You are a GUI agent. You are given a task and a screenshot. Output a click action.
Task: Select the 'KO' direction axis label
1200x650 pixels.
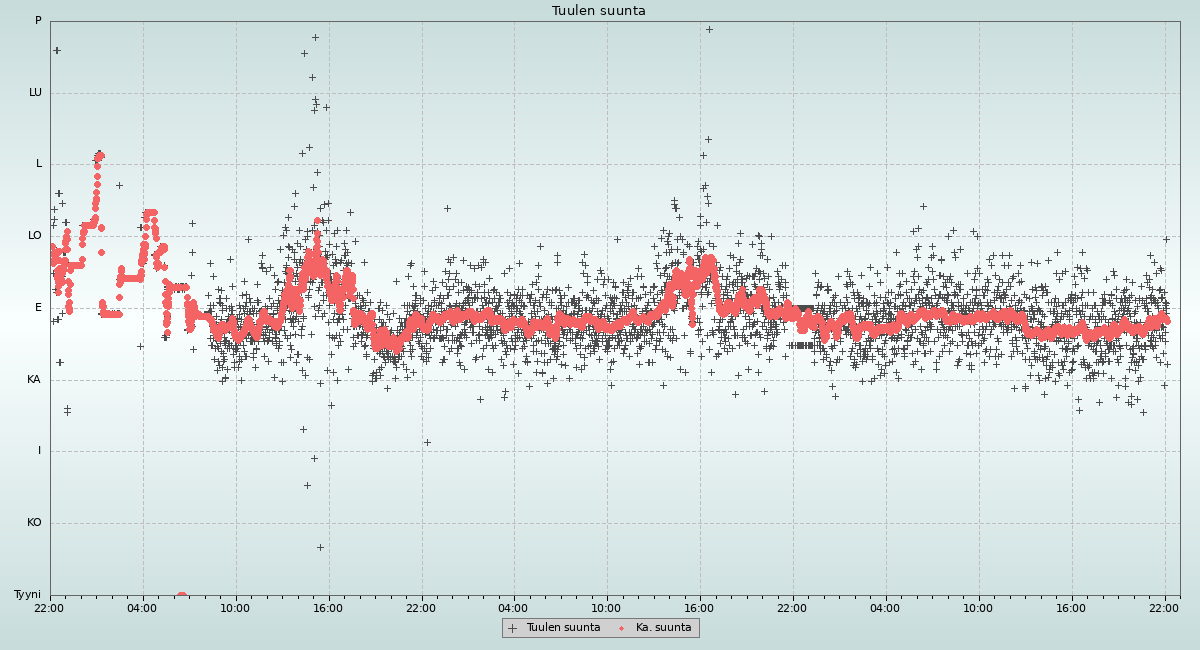coord(34,523)
